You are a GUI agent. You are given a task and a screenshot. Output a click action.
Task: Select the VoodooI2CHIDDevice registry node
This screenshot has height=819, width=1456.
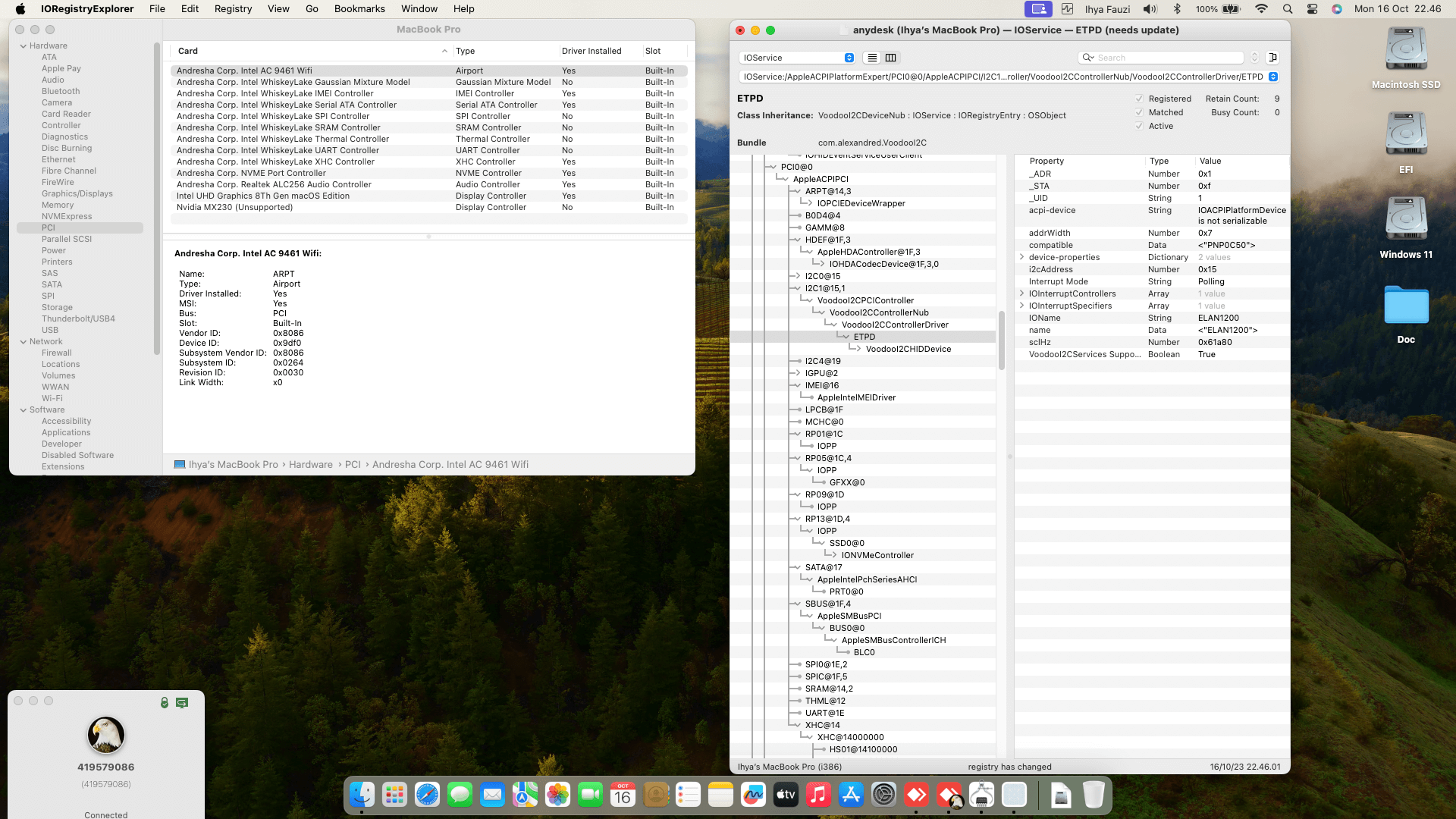pos(908,349)
